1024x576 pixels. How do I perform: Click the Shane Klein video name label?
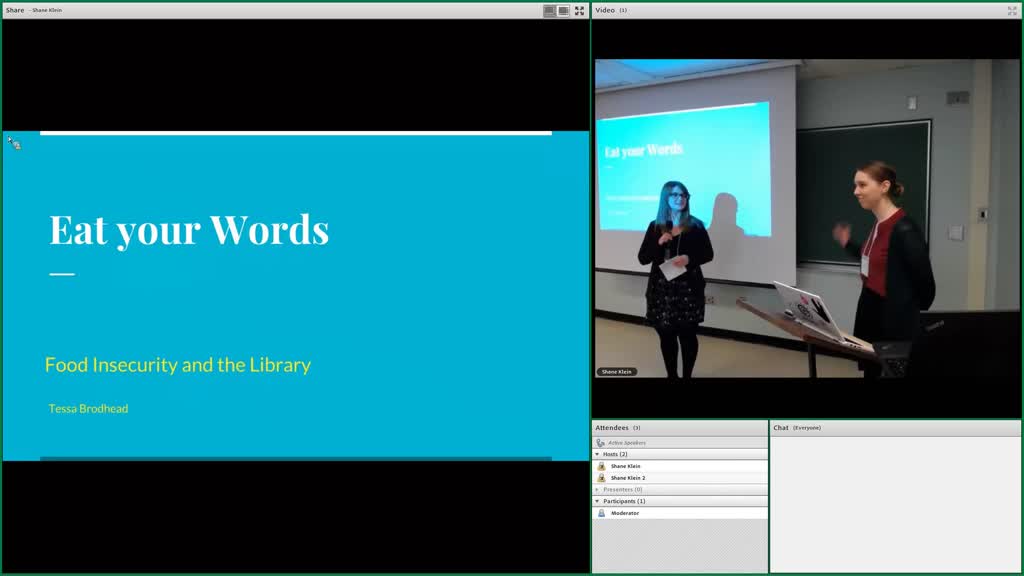click(x=616, y=372)
